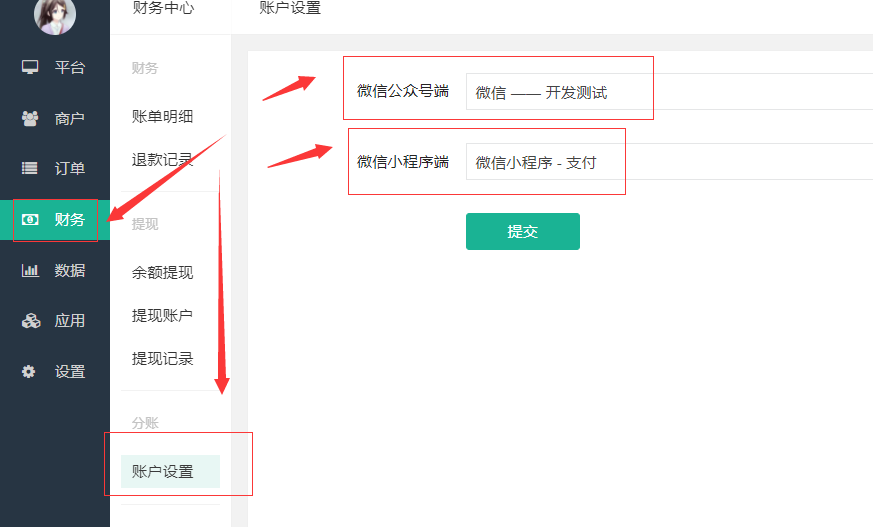Click the monitor icon beside 平台

pos(30,67)
